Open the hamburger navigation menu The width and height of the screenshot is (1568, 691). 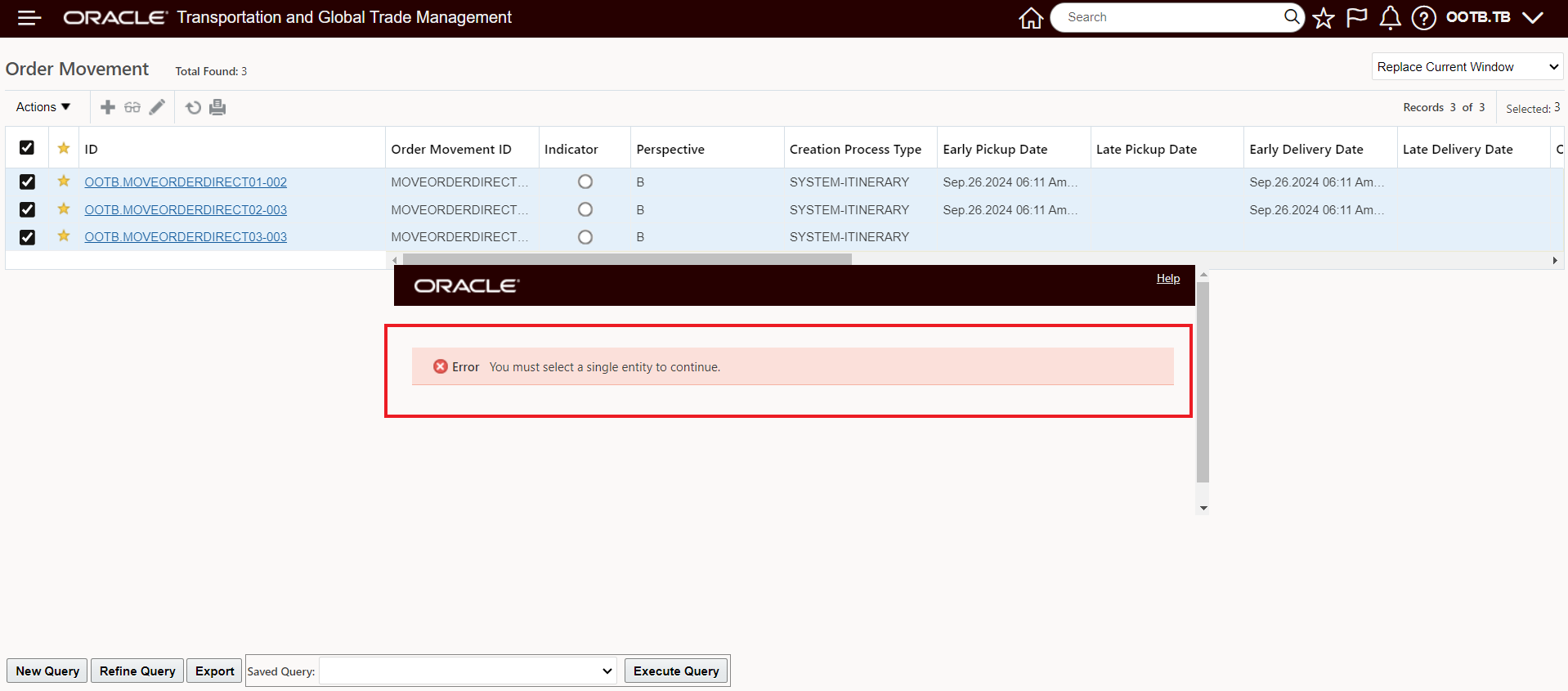point(29,17)
